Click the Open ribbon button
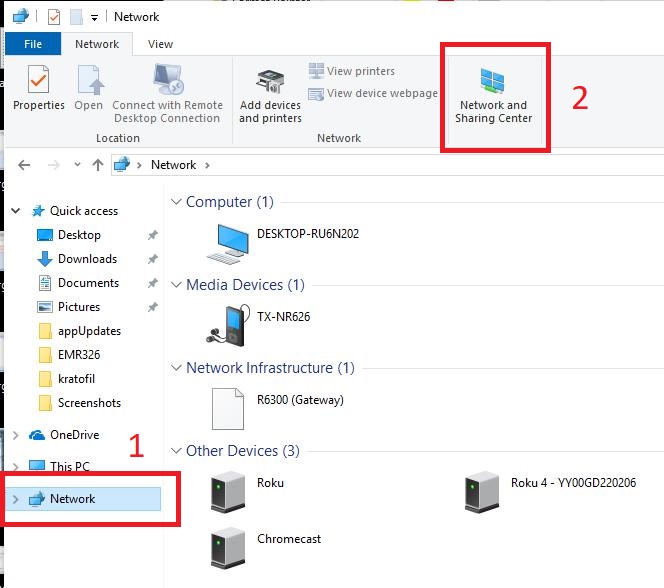 tap(89, 88)
